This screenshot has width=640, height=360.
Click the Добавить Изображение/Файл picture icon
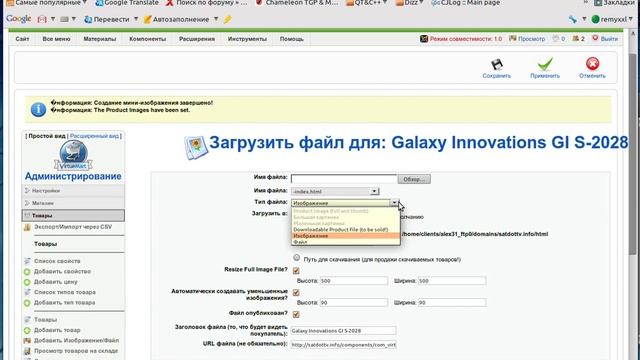click(27, 340)
